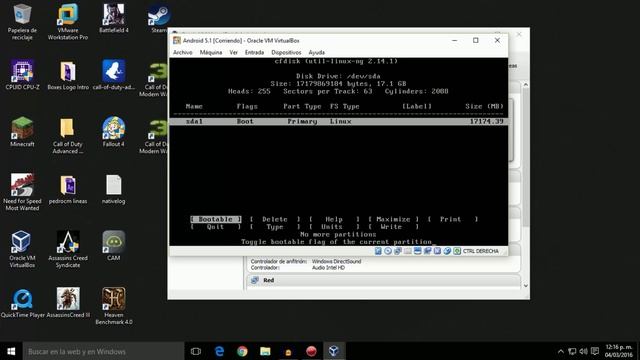640x360 pixels.
Task: Click the Maximize option in cfdisk
Action: (x=393, y=219)
